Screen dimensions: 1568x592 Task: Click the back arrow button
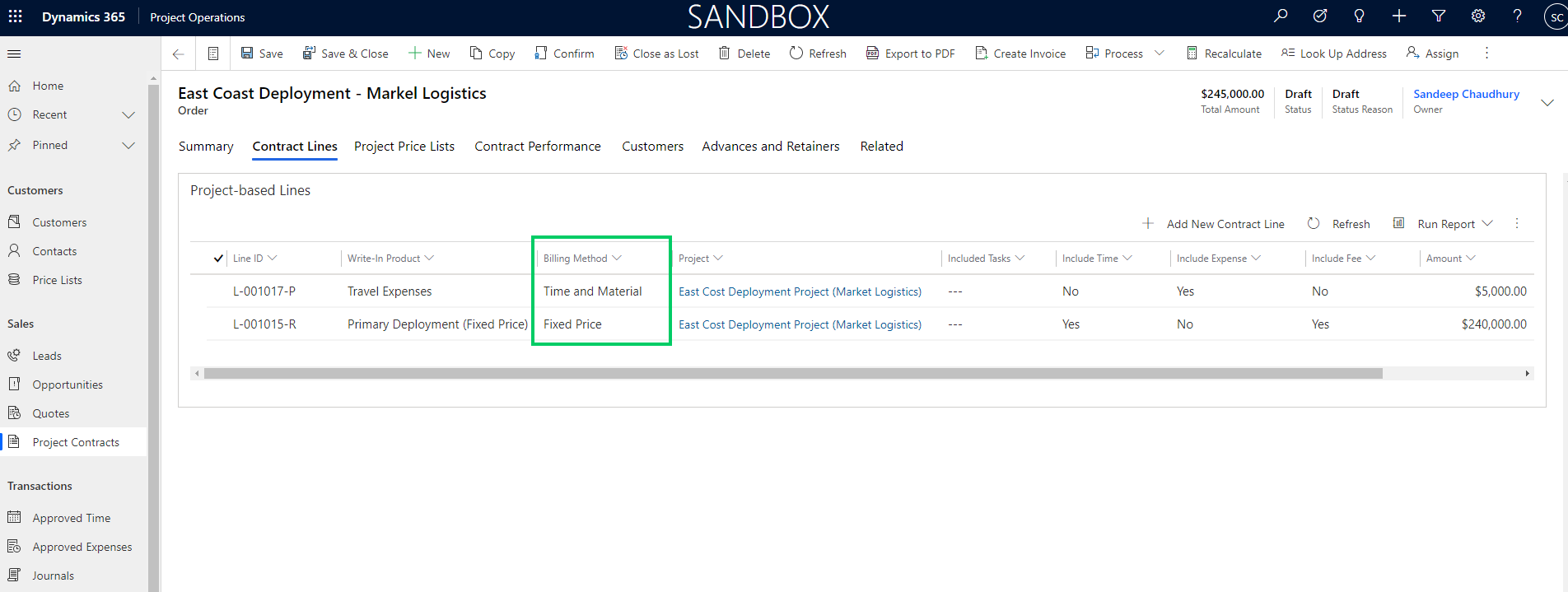(x=178, y=54)
